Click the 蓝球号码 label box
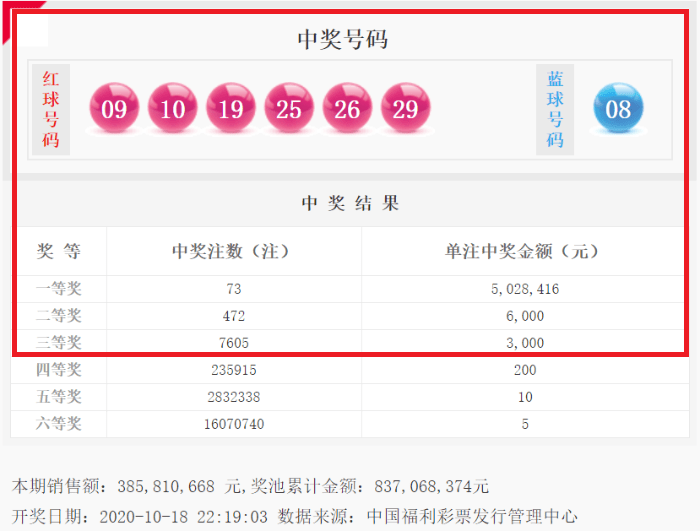The image size is (700, 531). pos(555,109)
